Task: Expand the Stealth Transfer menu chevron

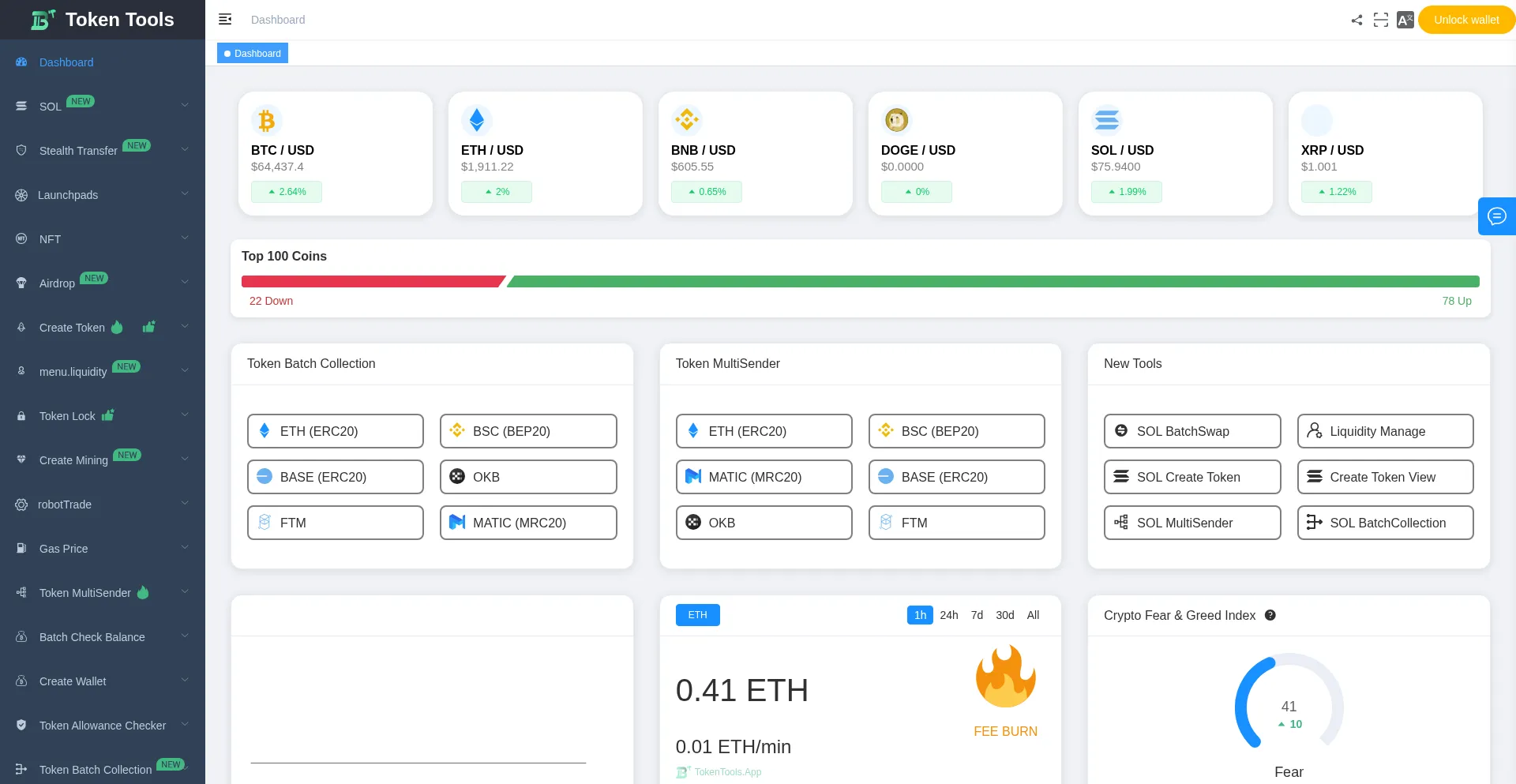Action: 185,149
